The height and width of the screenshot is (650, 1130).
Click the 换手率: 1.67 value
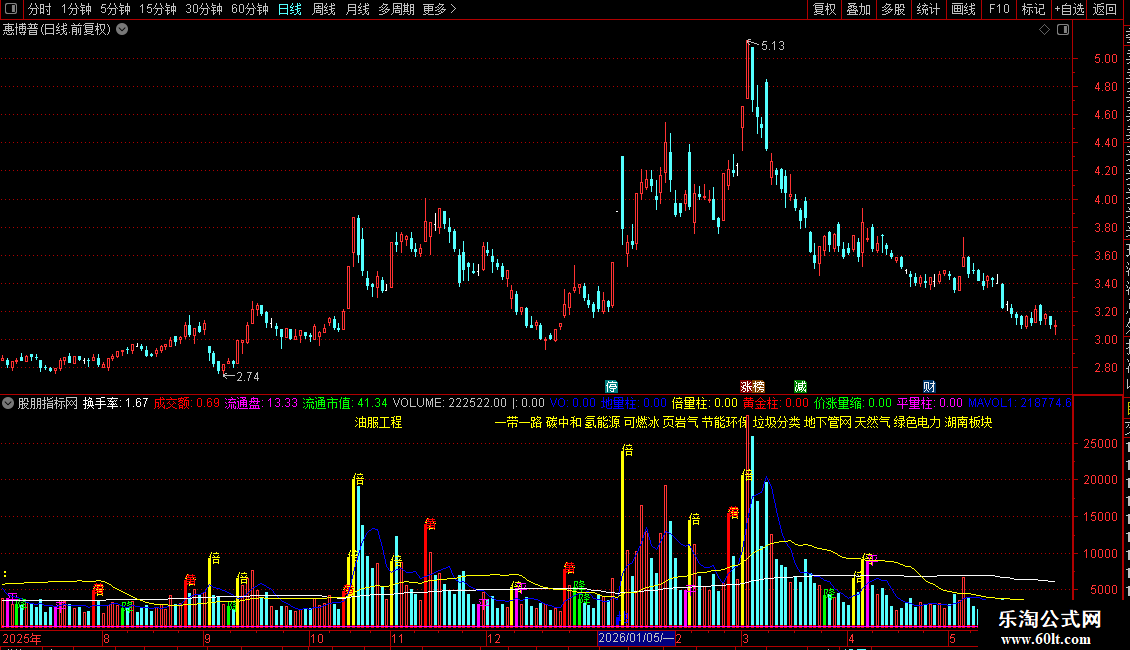[x=115, y=404]
